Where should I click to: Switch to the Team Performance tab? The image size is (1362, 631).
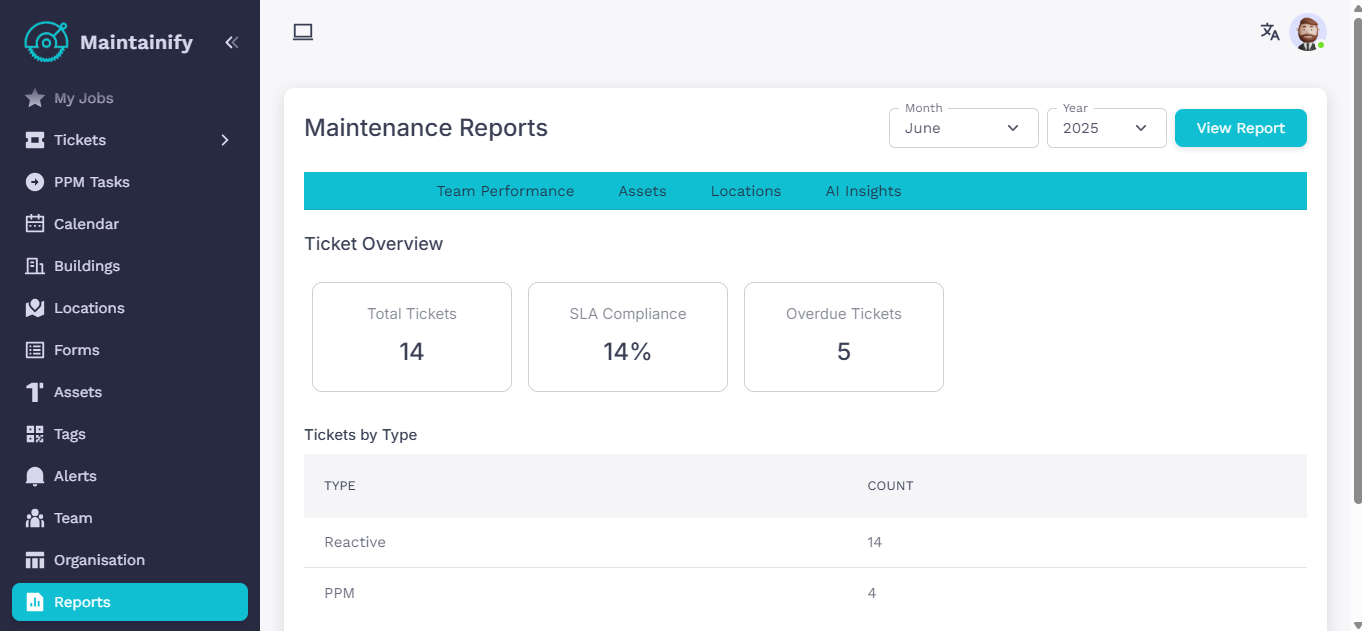[505, 191]
